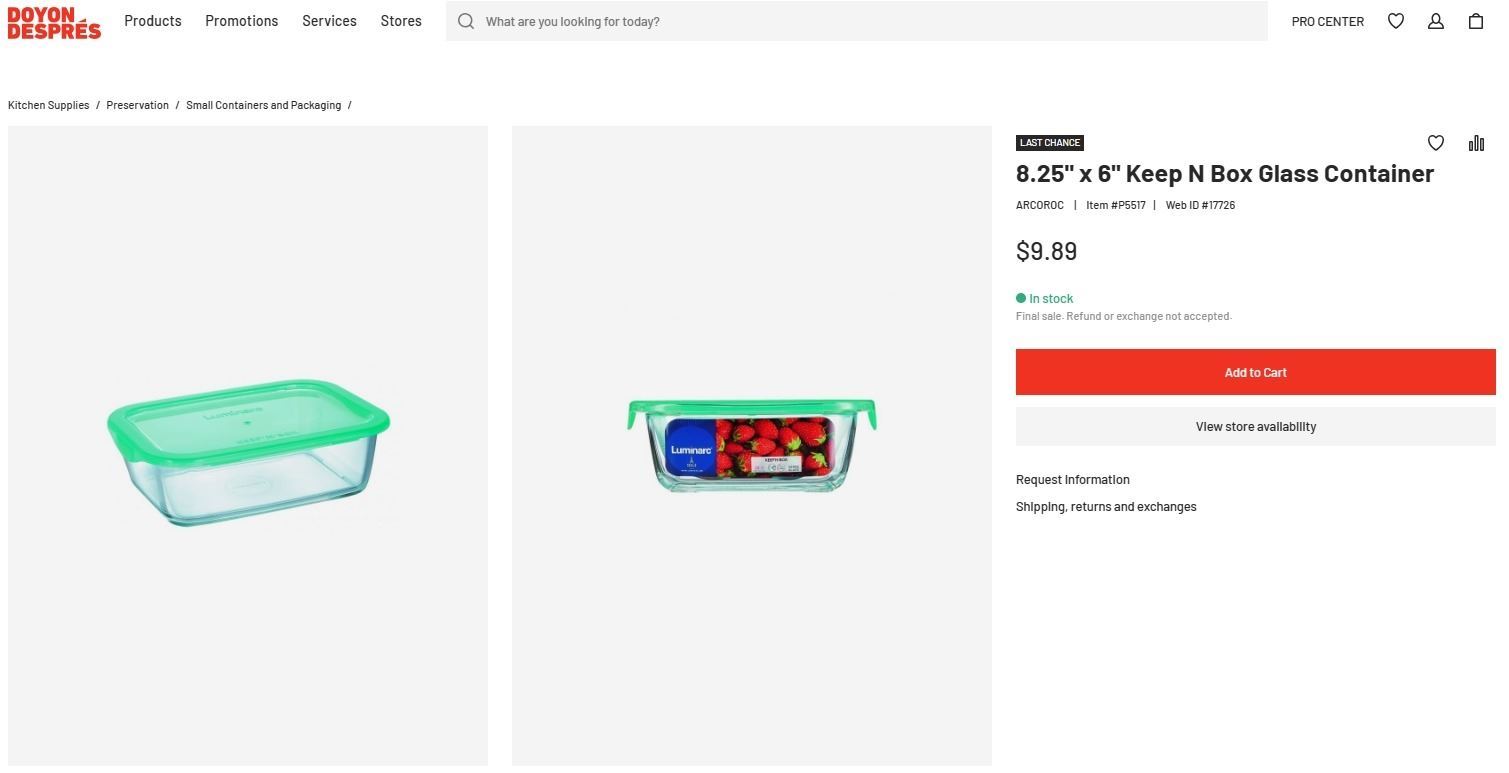Open the shopping bag cart icon

1476,21
